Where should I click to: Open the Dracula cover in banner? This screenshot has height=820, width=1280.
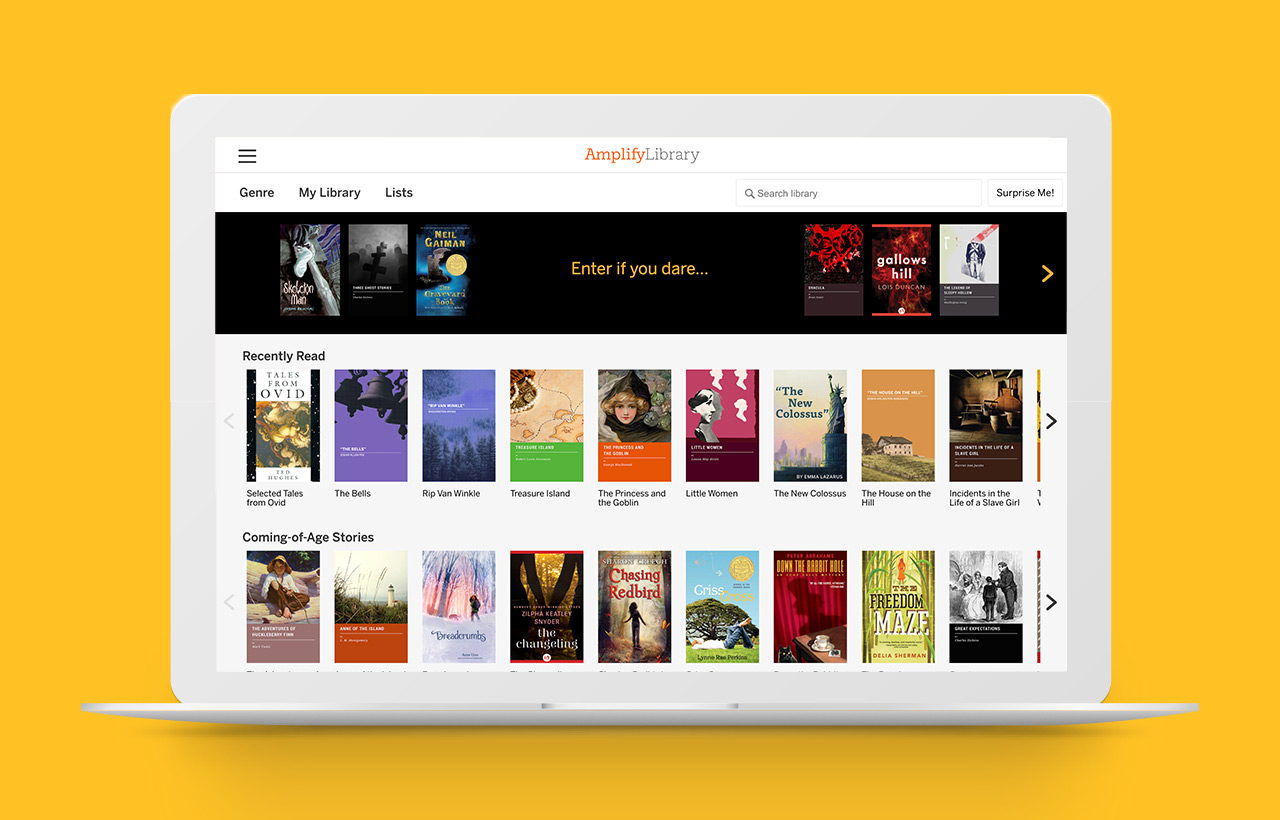(833, 270)
